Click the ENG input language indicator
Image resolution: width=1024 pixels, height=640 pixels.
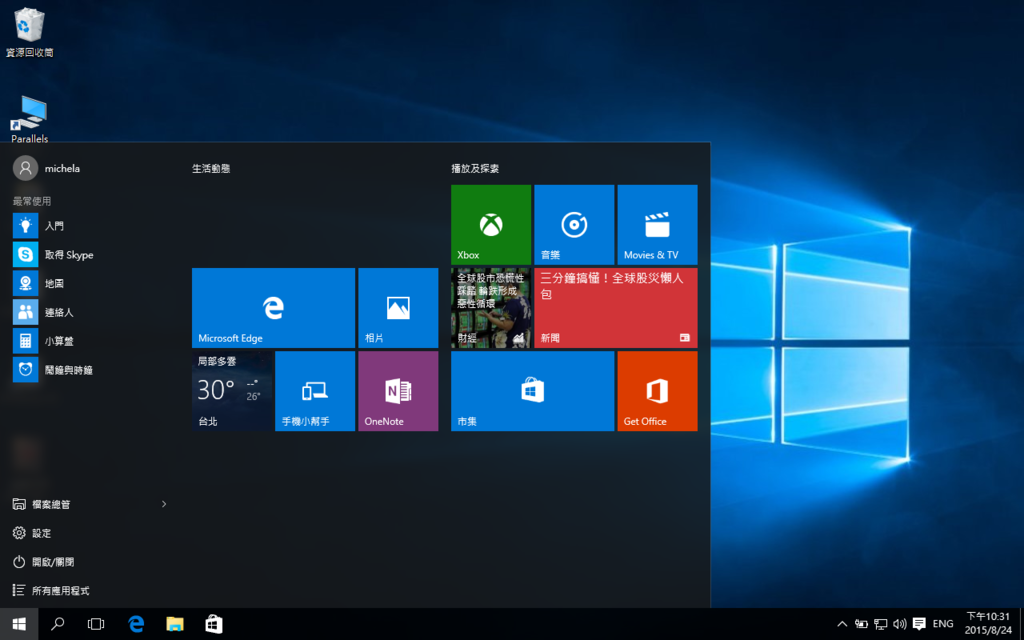(943, 624)
